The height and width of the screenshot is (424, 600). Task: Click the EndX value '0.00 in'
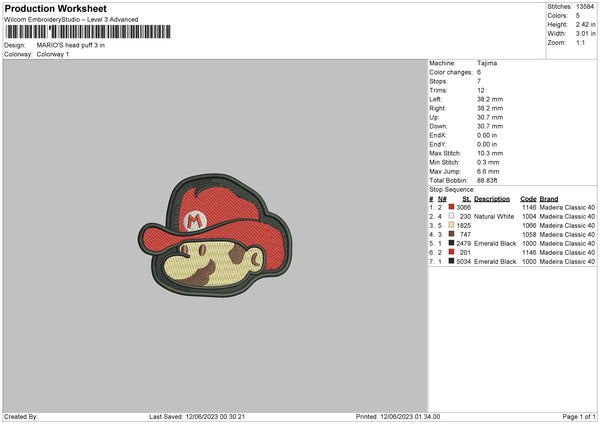pos(487,135)
